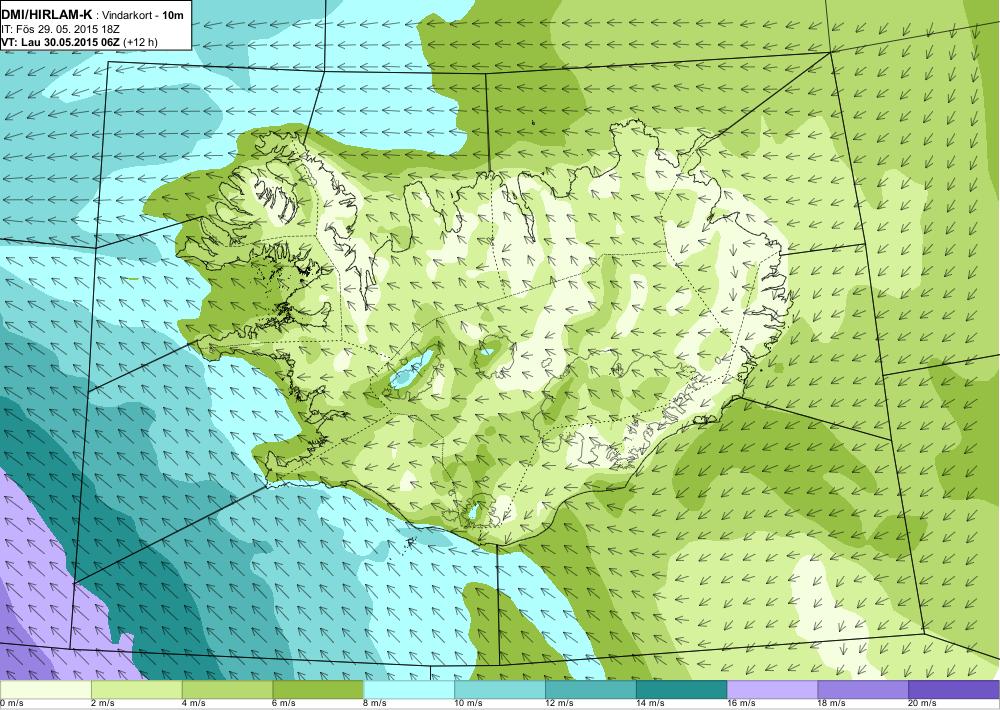This screenshot has height=710, width=1000.
Task: Click the "VT: Lau 30.05.2015 06Z (+12 h)" line
Action: [x=79, y=42]
